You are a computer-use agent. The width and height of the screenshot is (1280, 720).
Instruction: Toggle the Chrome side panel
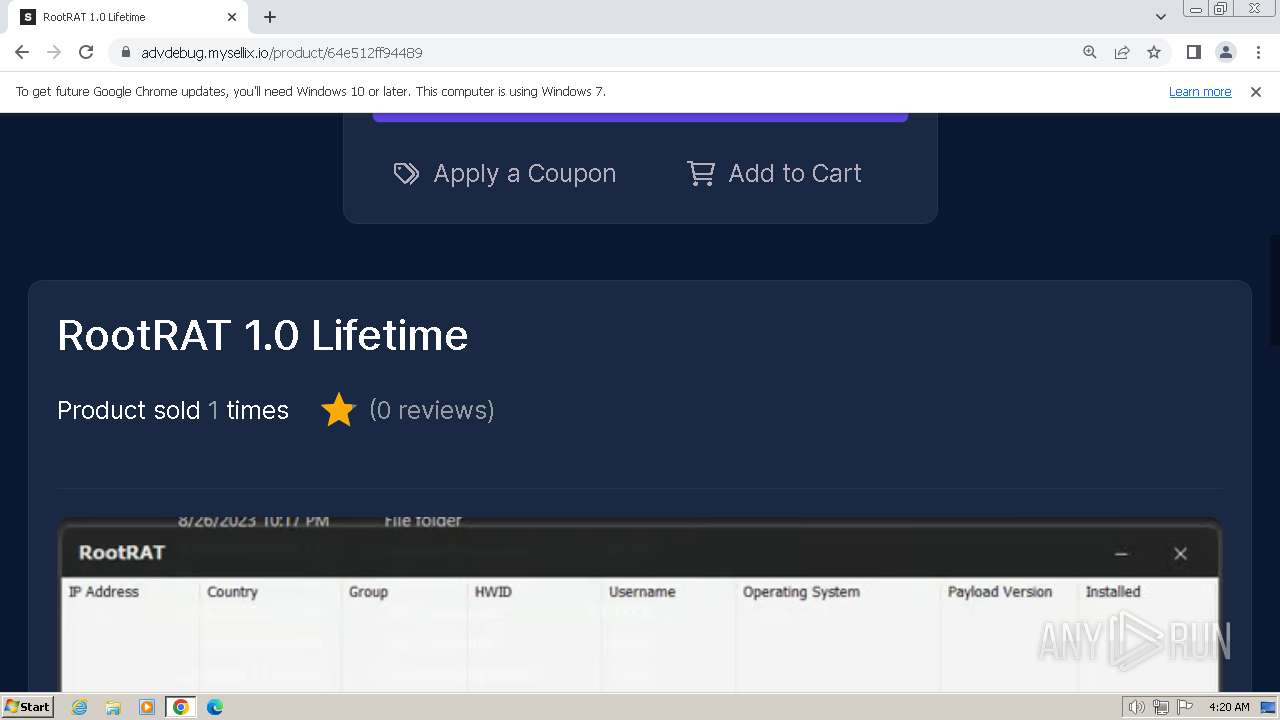(1193, 52)
